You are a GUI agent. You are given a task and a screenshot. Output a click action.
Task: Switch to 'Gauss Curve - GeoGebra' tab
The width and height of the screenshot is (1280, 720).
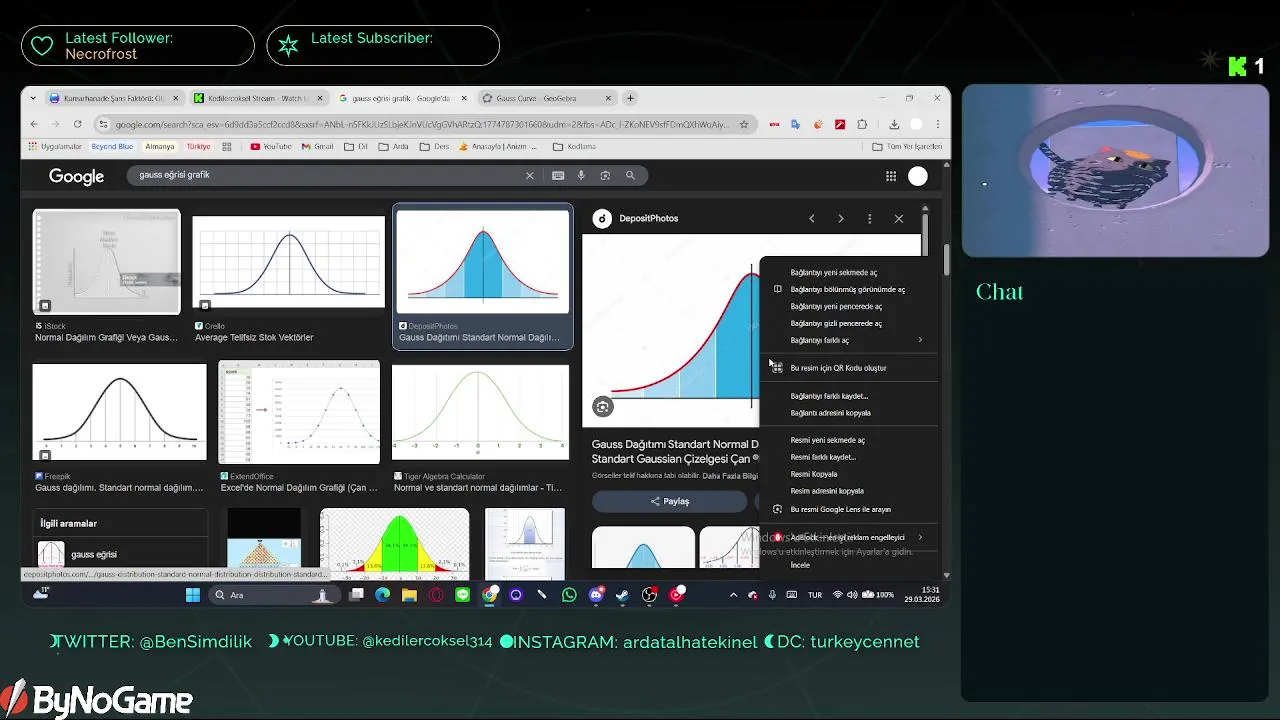(547, 98)
